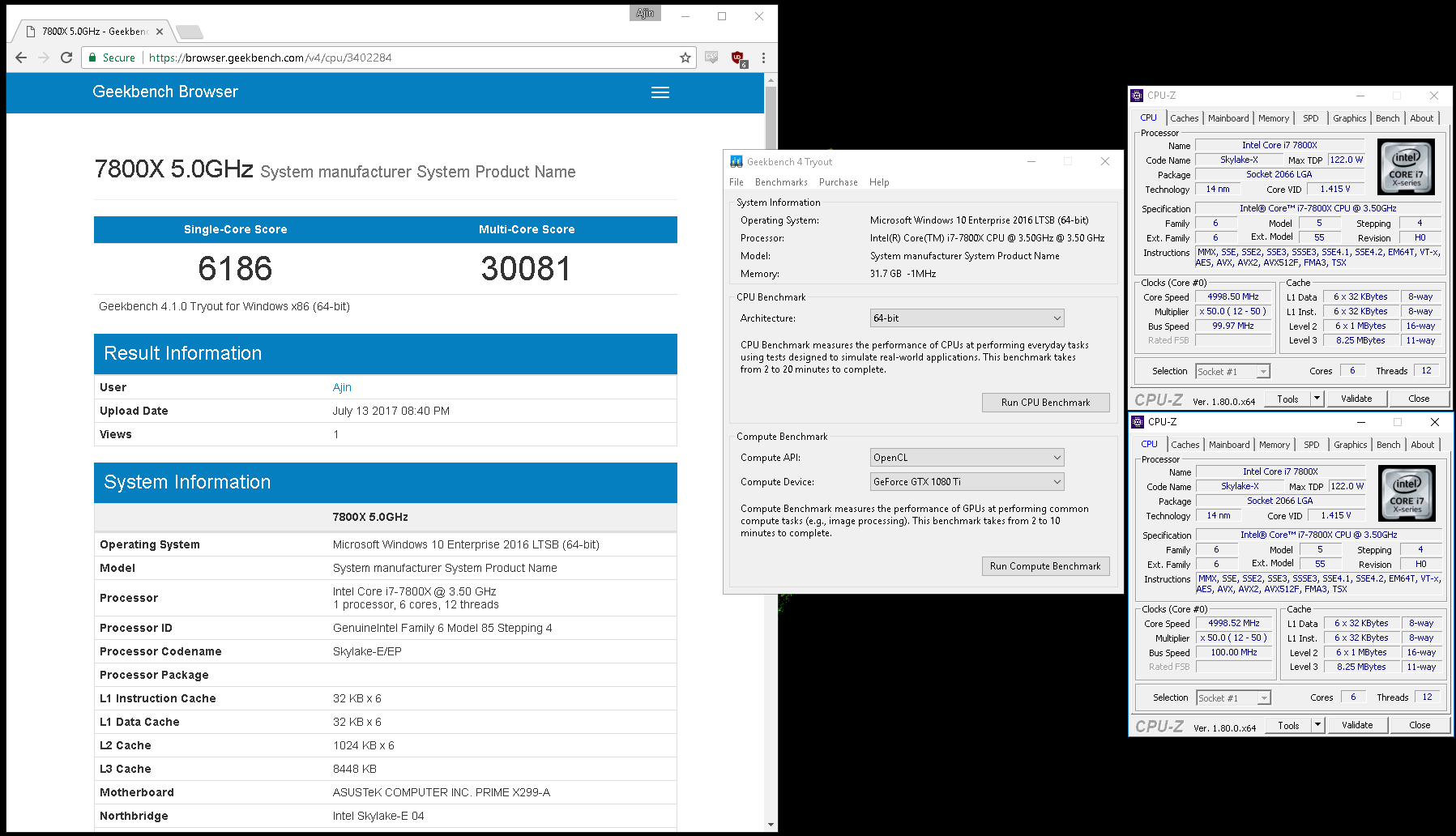This screenshot has width=1456, height=836.
Task: Click the browser address bar URL
Action: pyautogui.click(x=270, y=58)
